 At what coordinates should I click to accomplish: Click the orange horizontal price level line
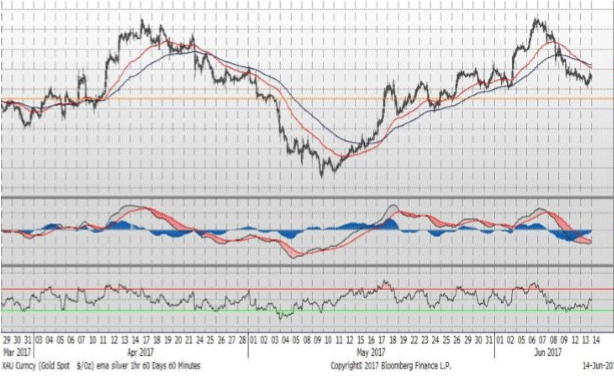(x=307, y=99)
